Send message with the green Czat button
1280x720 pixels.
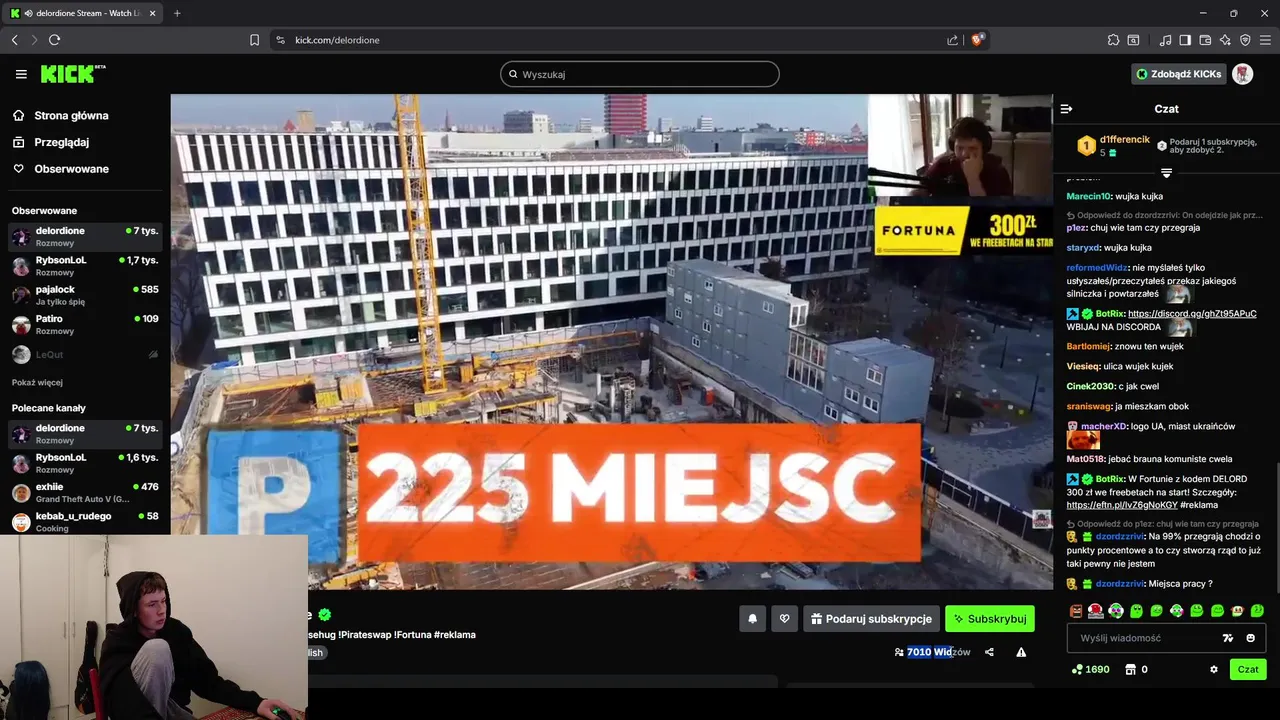[1248, 669]
